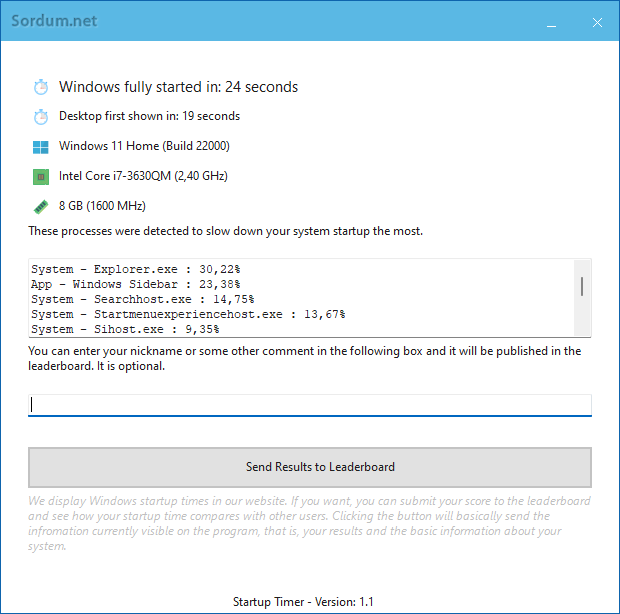Image resolution: width=620 pixels, height=614 pixels.
Task: Click the 'Sordum.net' title text
Action: click(x=54, y=21)
